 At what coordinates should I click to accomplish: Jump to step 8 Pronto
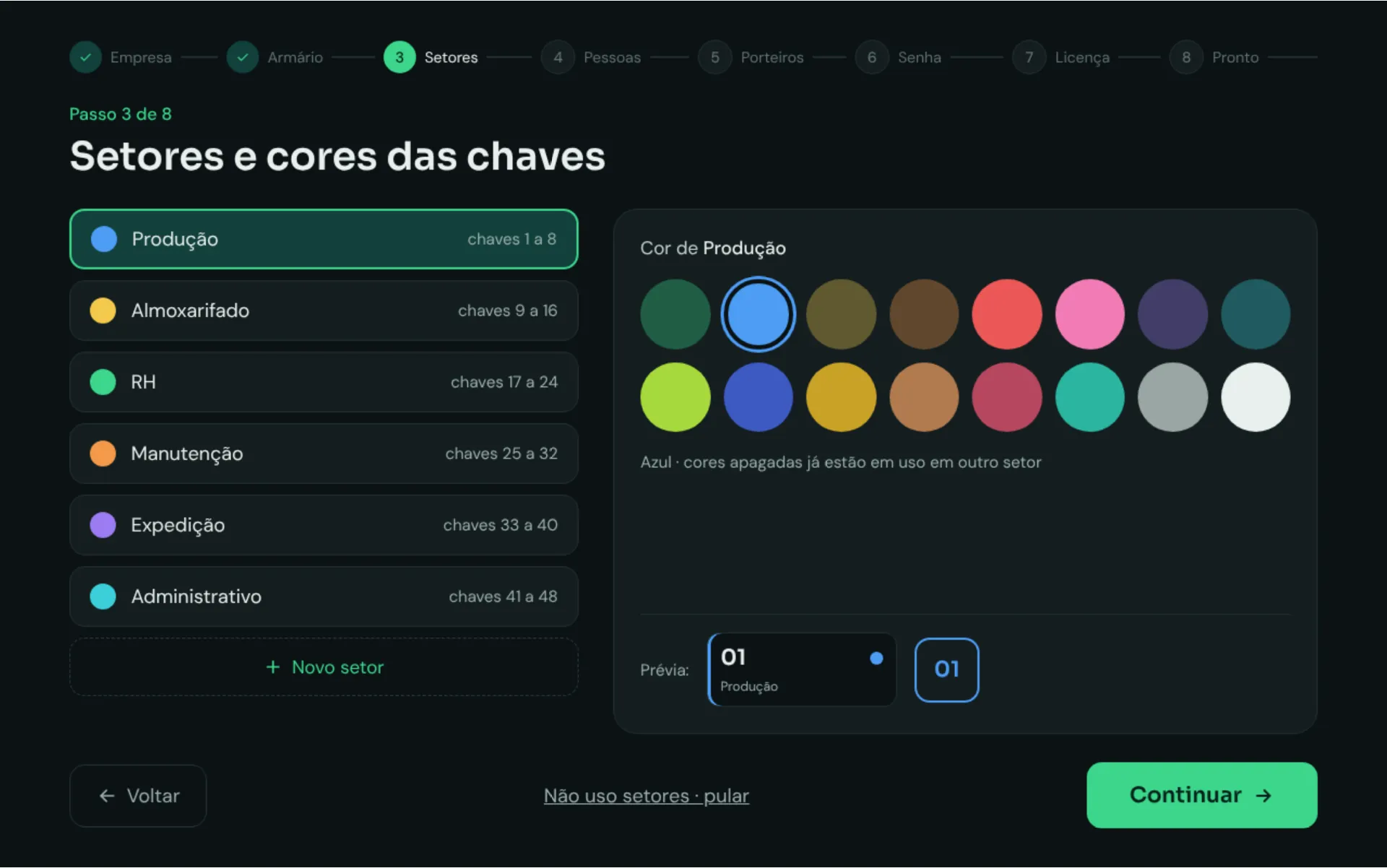(x=1214, y=57)
